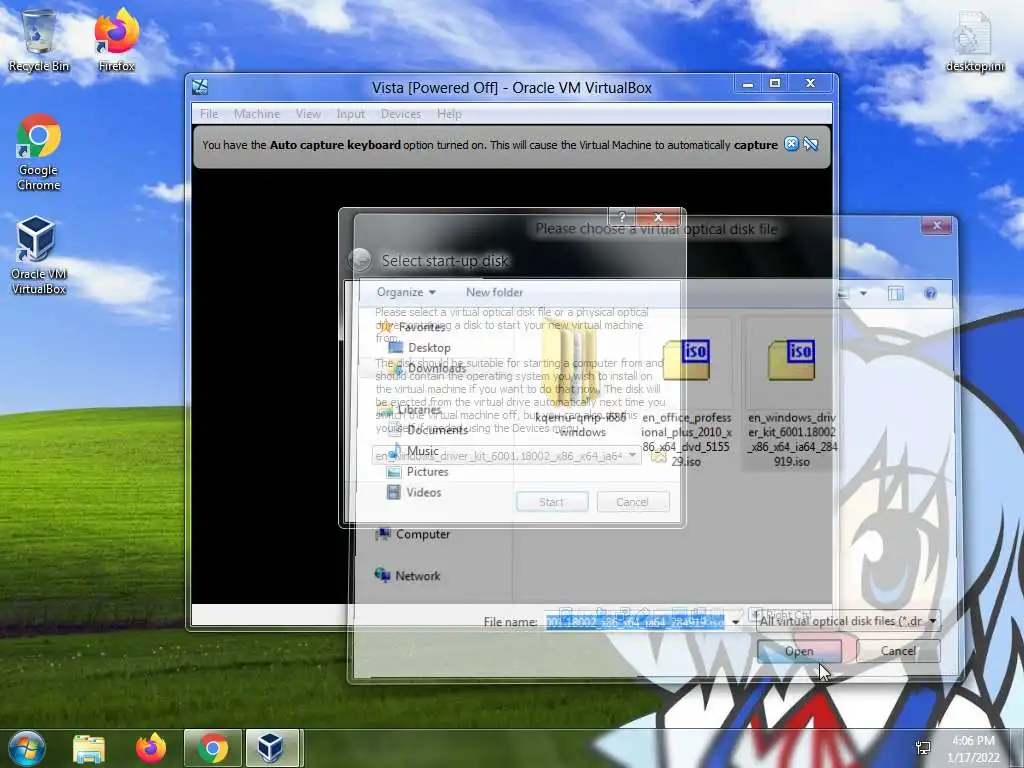This screenshot has width=1024, height=768.
Task: Click Start in the start-up disk dialog
Action: [x=552, y=502]
